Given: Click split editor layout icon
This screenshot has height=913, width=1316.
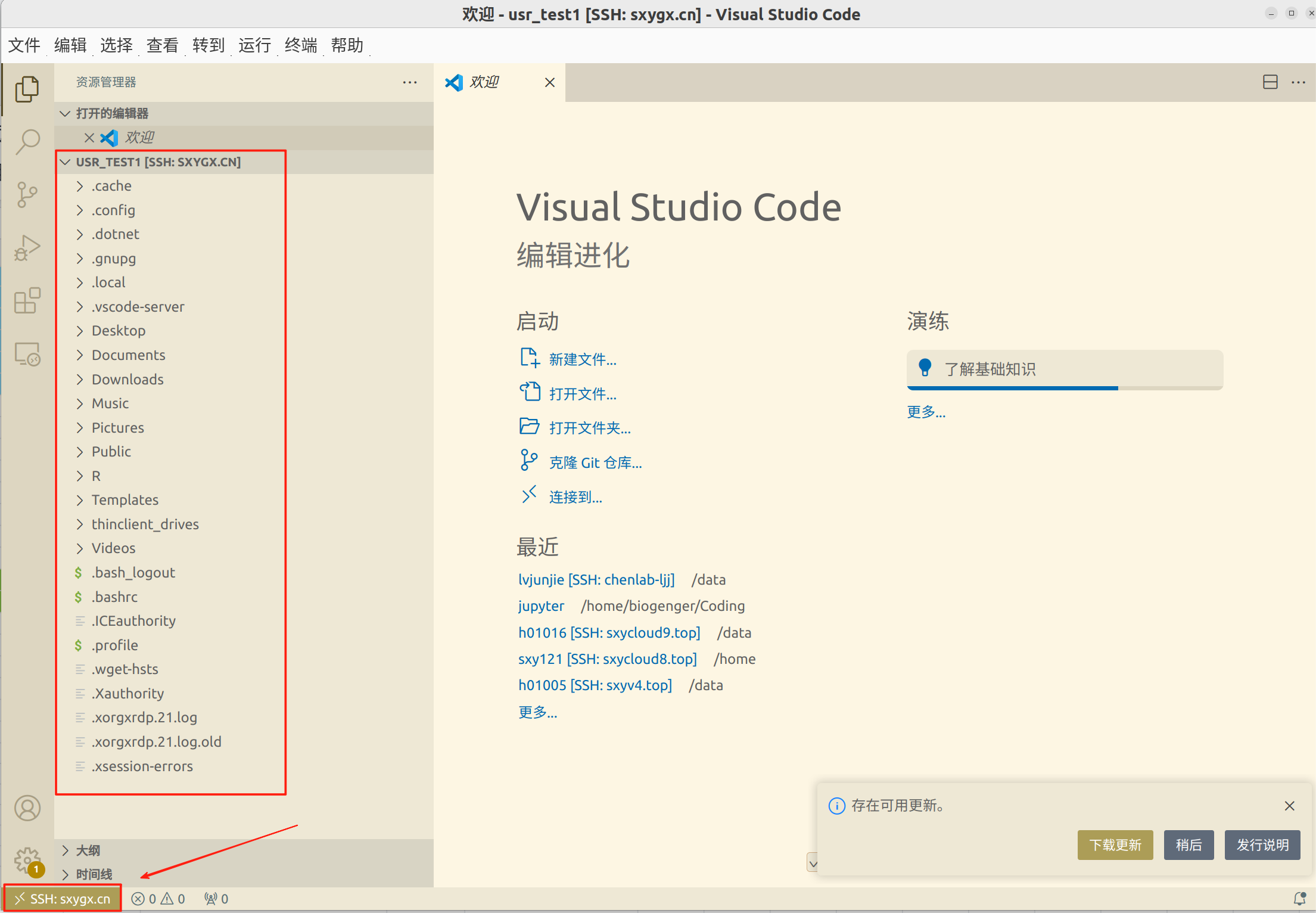Looking at the screenshot, I should click(1270, 82).
